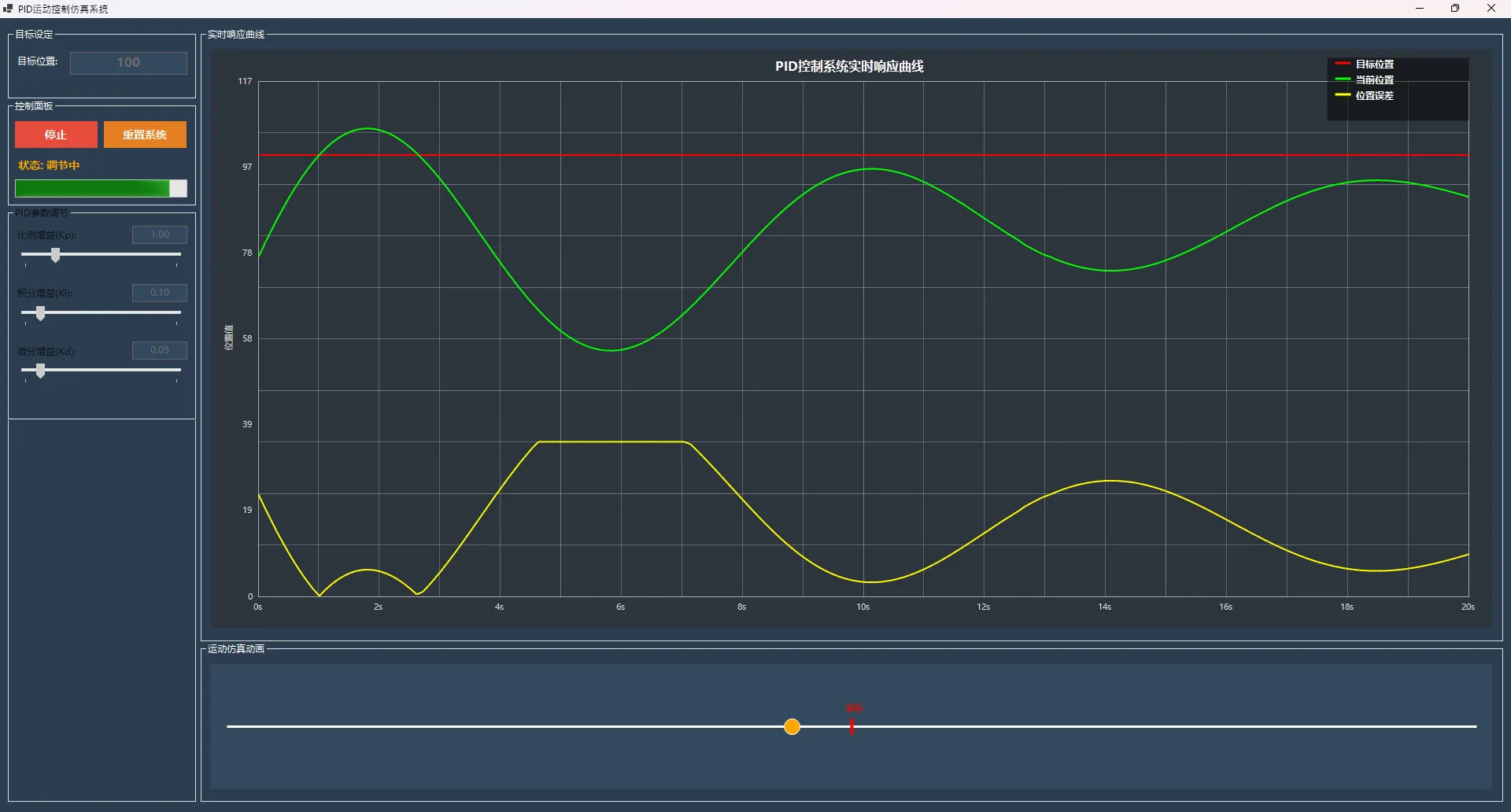The width and height of the screenshot is (1511, 812).
Task: Click the 目标位置 input field showing 100
Action: click(x=128, y=63)
